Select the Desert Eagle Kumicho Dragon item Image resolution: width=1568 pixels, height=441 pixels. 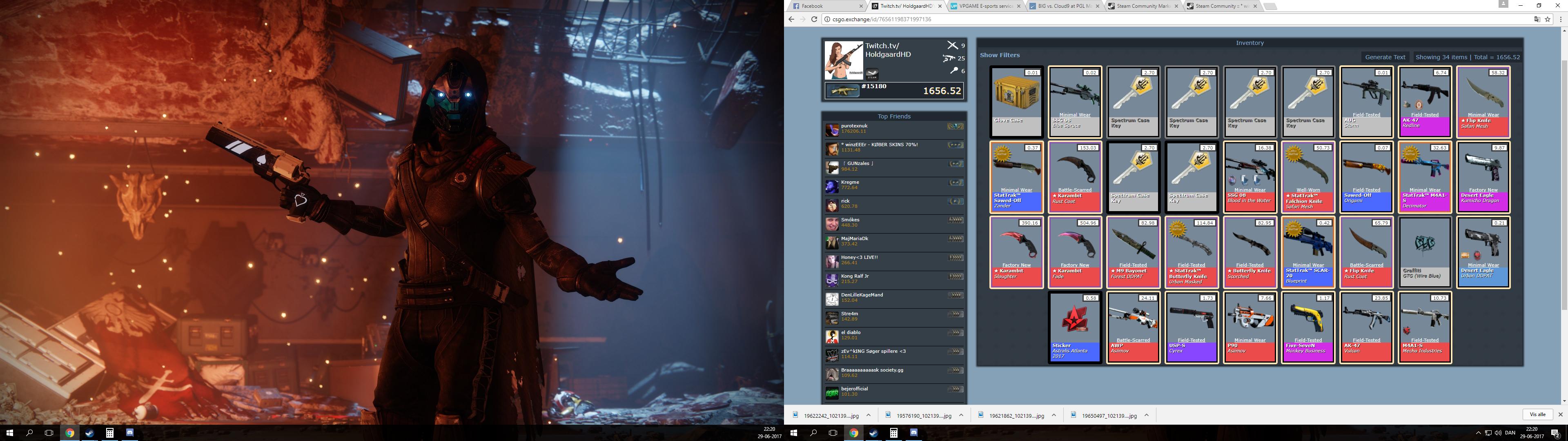[x=1483, y=177]
